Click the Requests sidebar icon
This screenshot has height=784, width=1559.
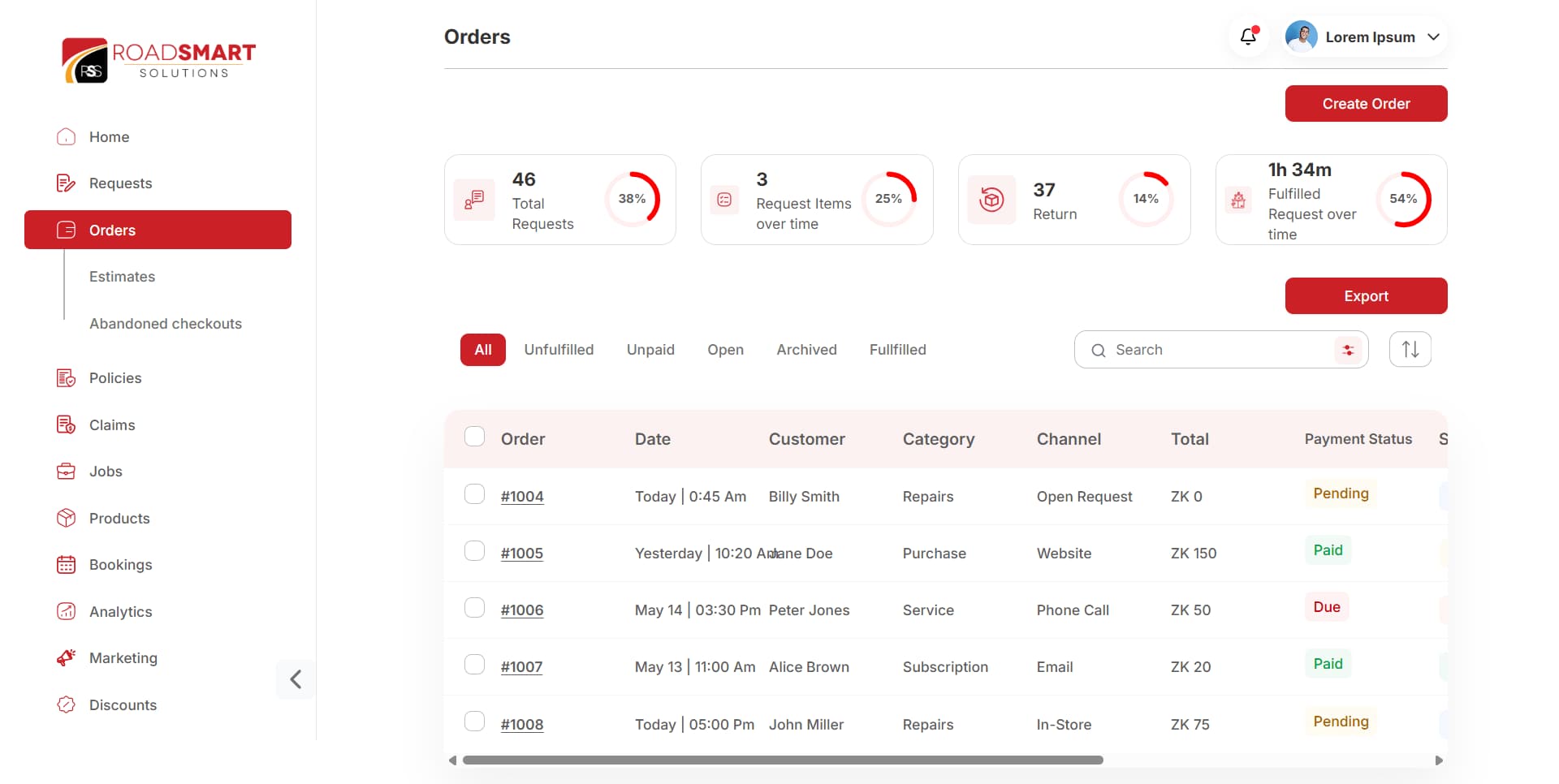tap(67, 183)
